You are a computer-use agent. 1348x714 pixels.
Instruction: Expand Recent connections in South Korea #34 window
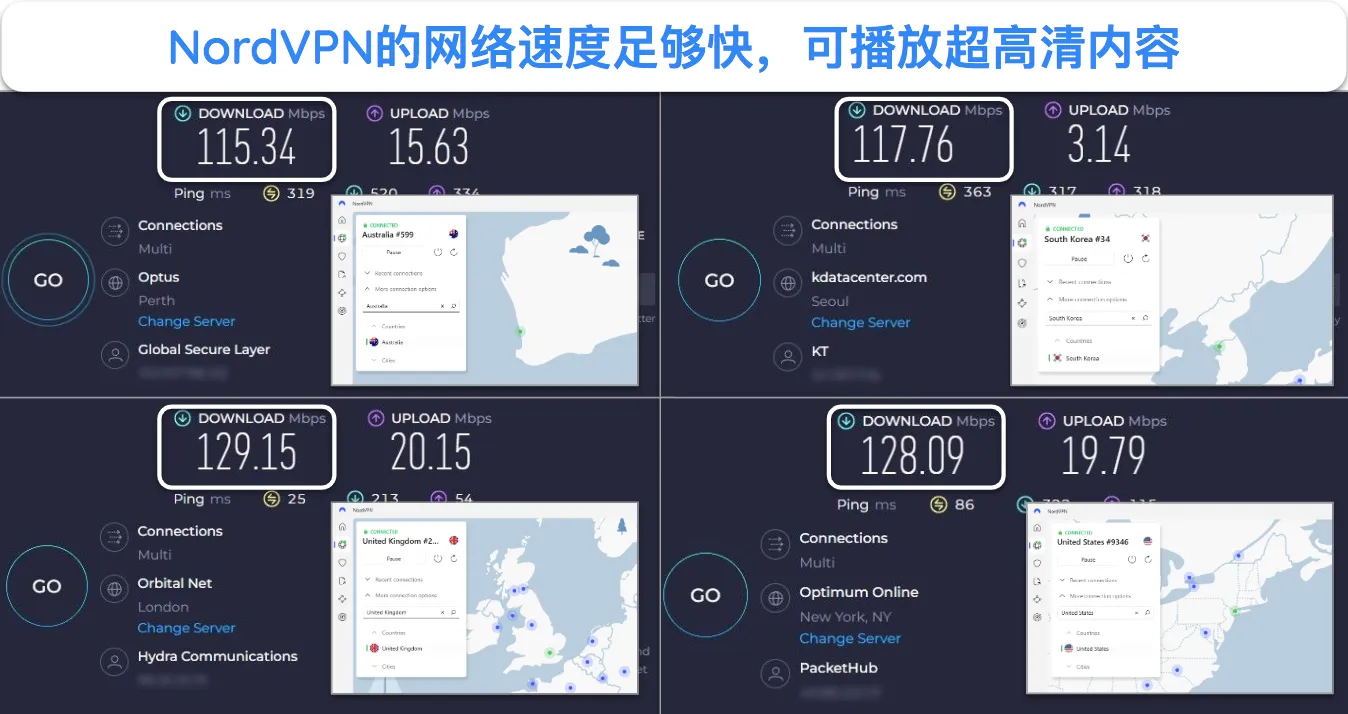coord(1079,282)
